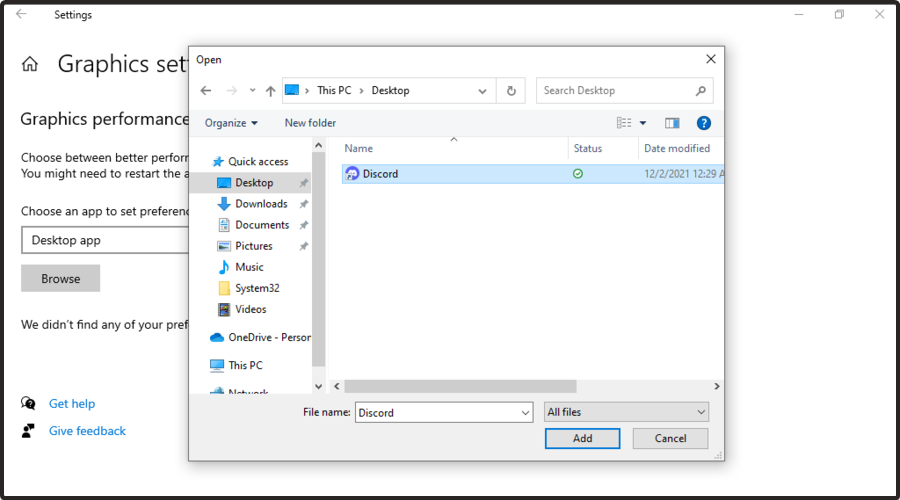Viewport: 900px width, 500px height.
Task: Click pin icon next to Downloads
Action: 304,204
